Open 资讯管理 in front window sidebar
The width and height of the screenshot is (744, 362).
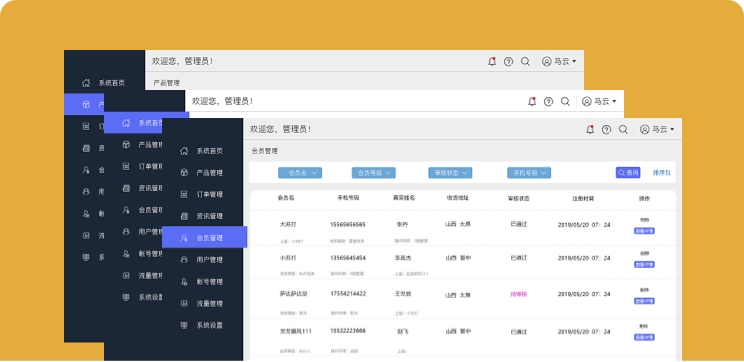point(210,216)
